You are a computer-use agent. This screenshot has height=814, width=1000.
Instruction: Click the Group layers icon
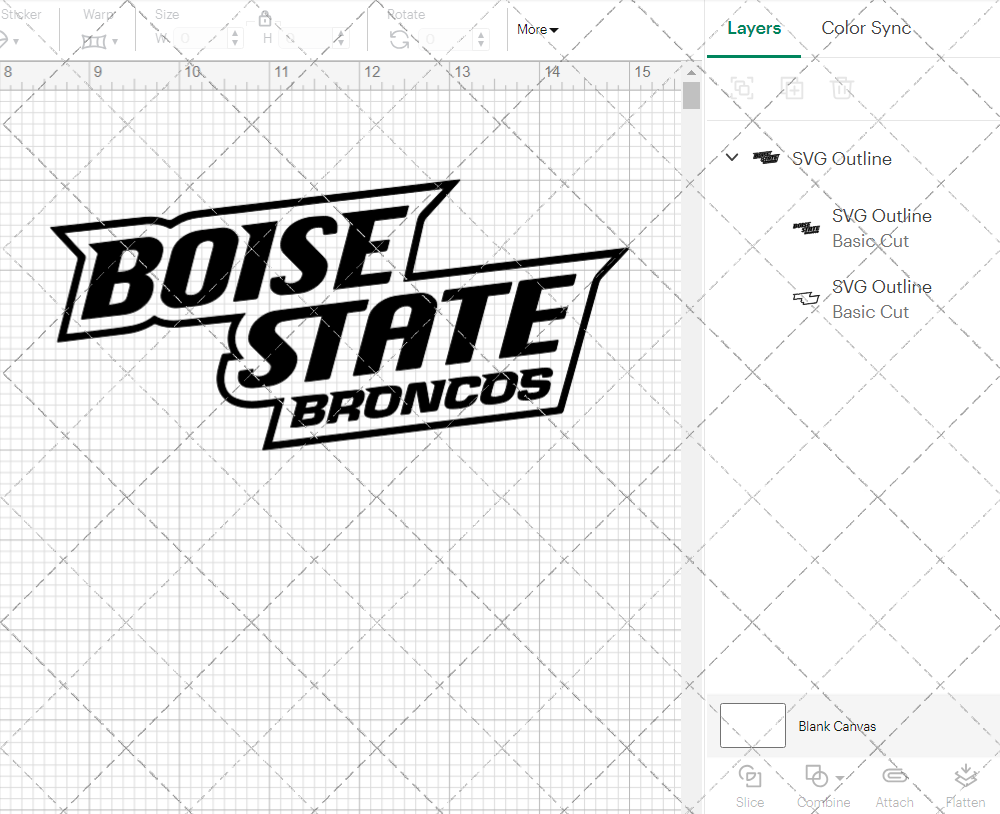[x=742, y=88]
